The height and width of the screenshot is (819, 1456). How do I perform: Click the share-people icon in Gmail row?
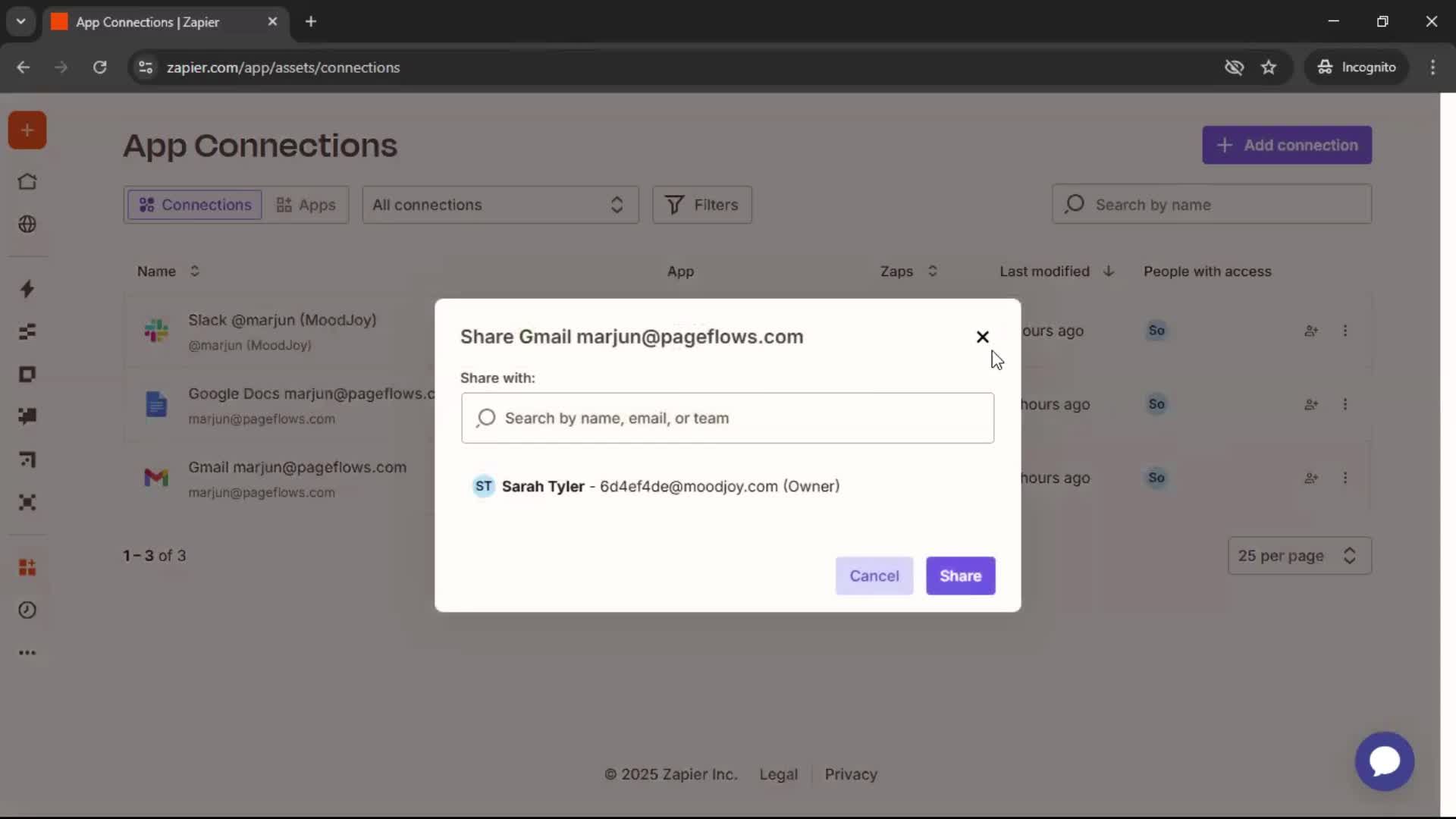[1311, 478]
